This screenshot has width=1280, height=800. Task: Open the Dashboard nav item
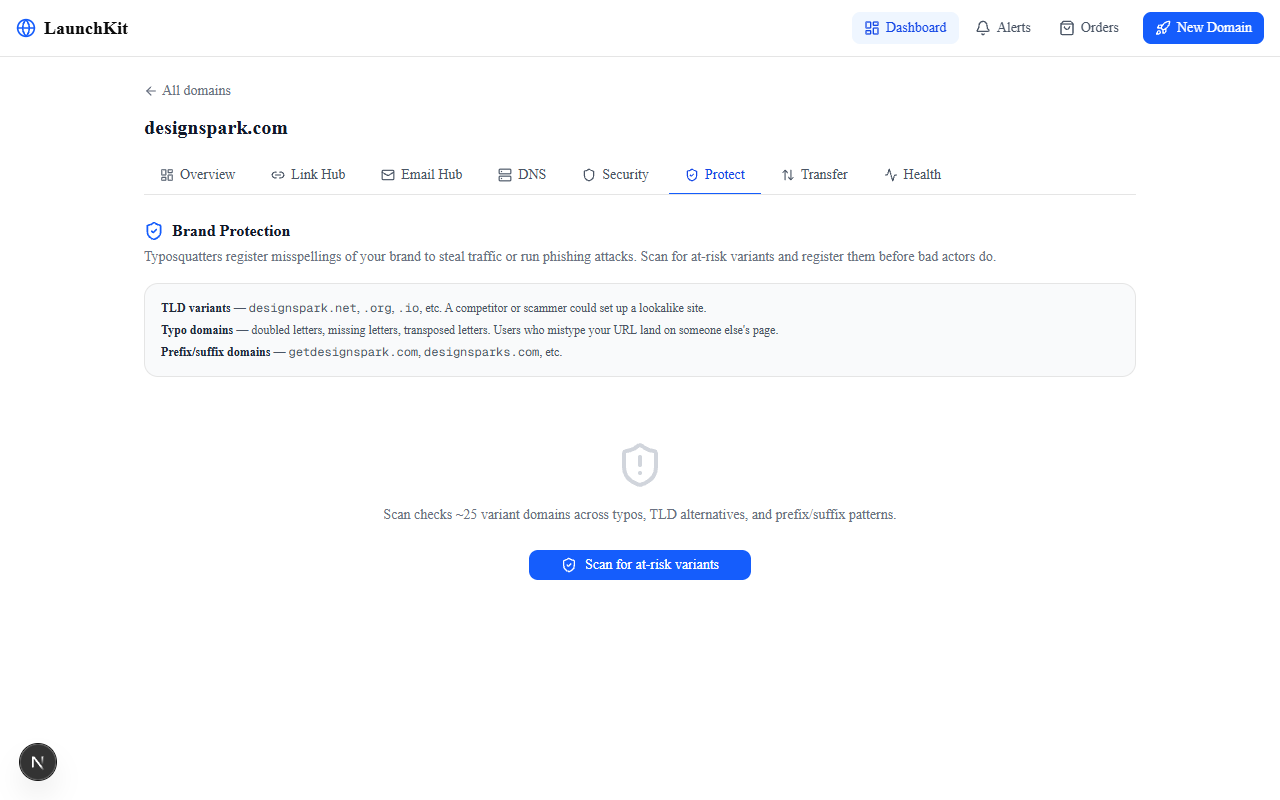905,28
